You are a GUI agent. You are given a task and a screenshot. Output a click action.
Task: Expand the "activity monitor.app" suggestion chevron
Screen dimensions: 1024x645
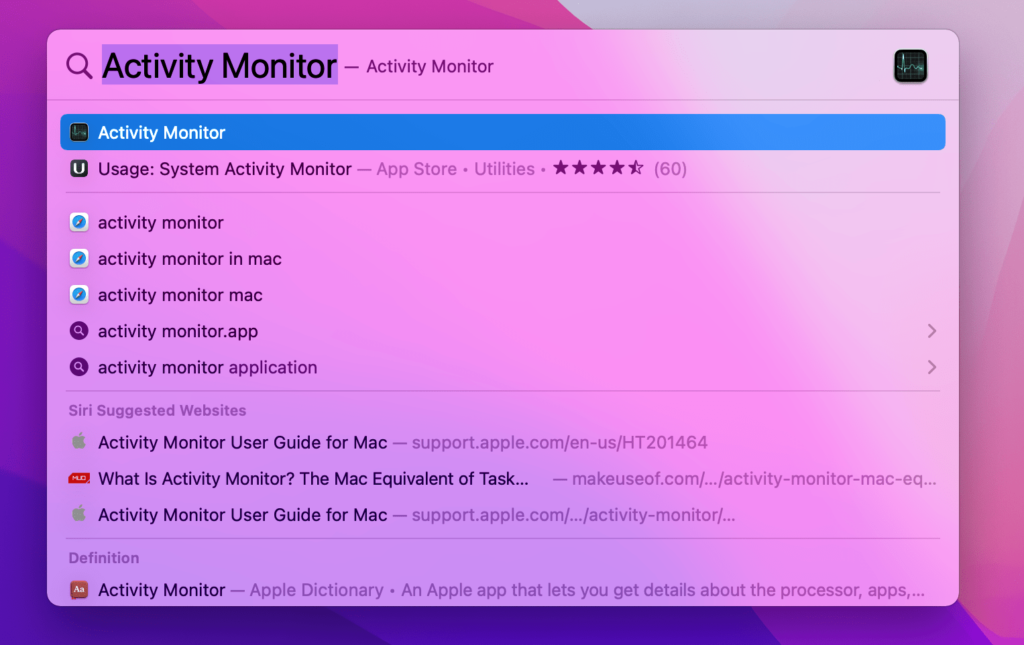click(931, 331)
